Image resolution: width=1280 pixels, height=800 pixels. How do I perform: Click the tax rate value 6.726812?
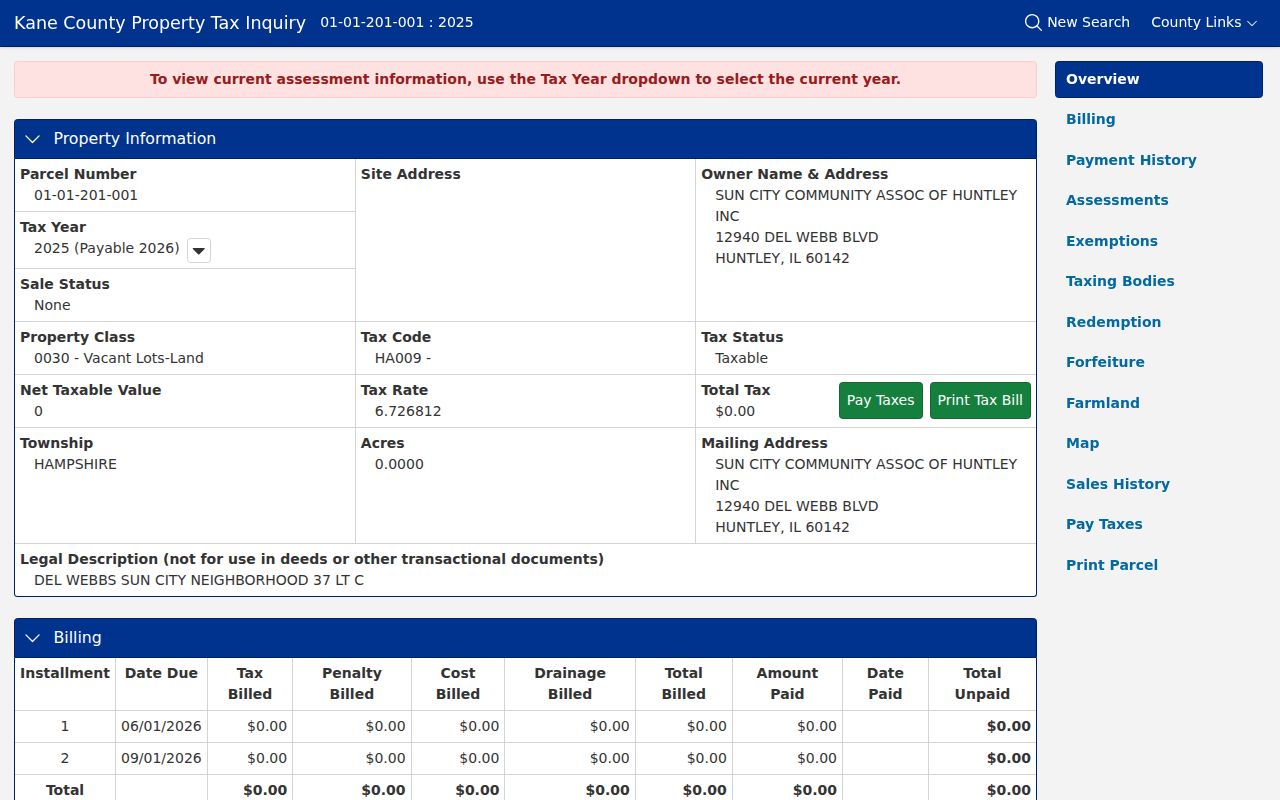coord(408,411)
